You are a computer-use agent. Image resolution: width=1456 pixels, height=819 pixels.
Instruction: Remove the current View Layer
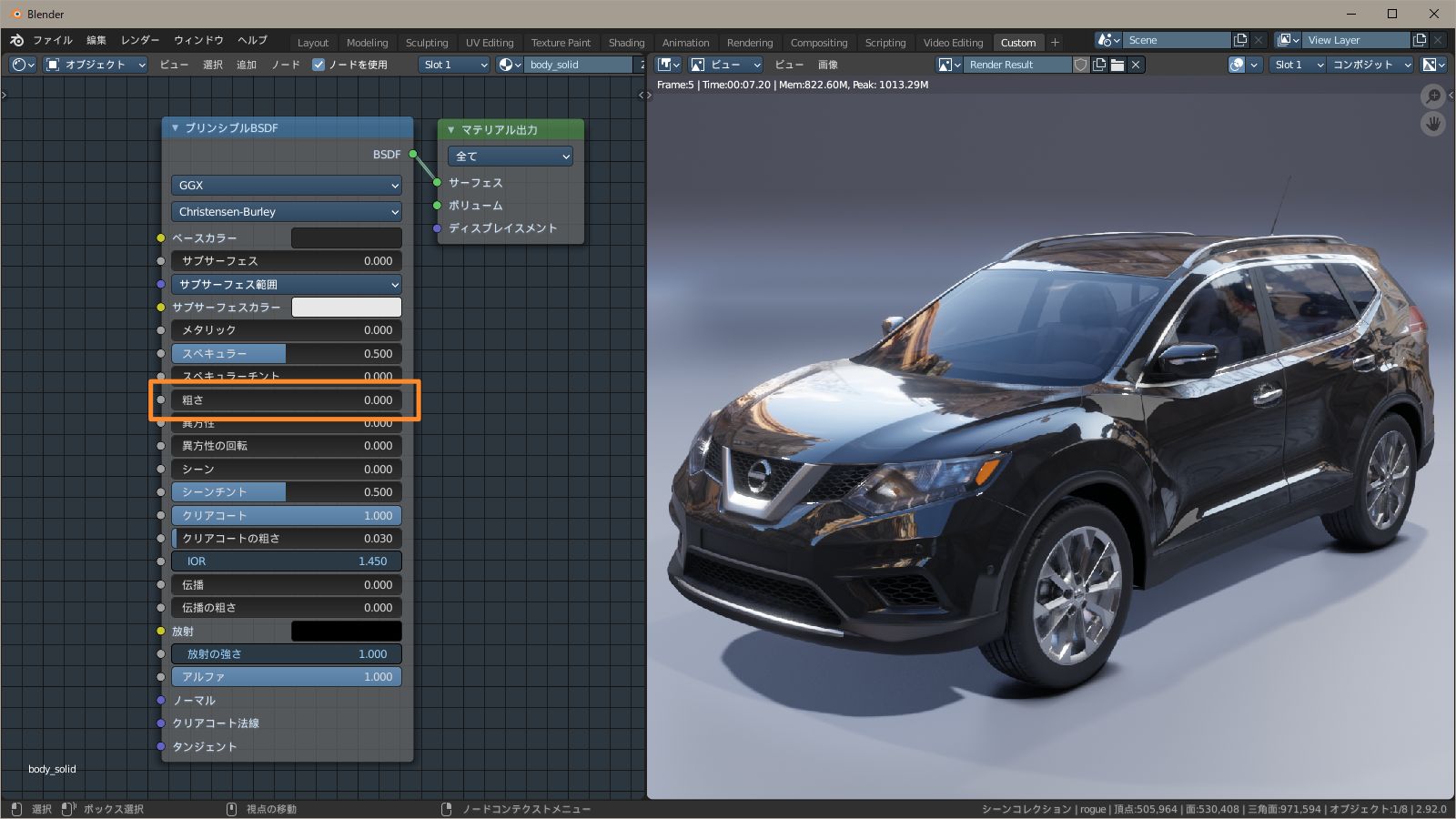[1438, 40]
